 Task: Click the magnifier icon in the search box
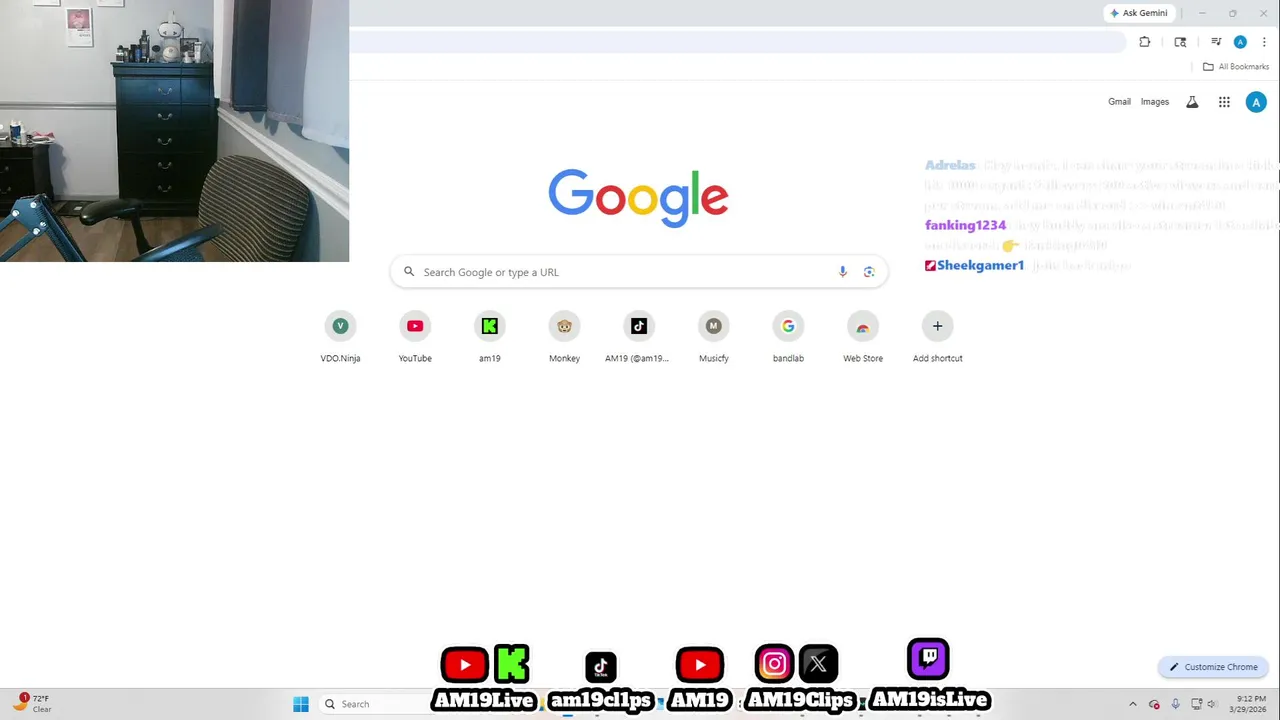pyautogui.click(x=409, y=271)
